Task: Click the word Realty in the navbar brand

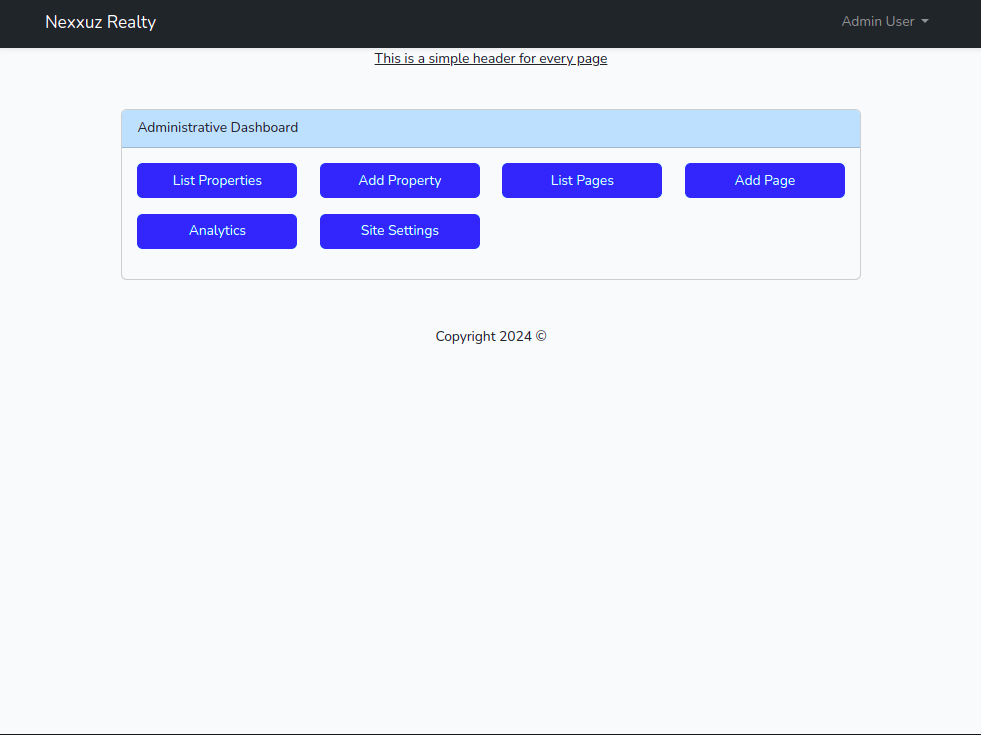Action: click(131, 22)
